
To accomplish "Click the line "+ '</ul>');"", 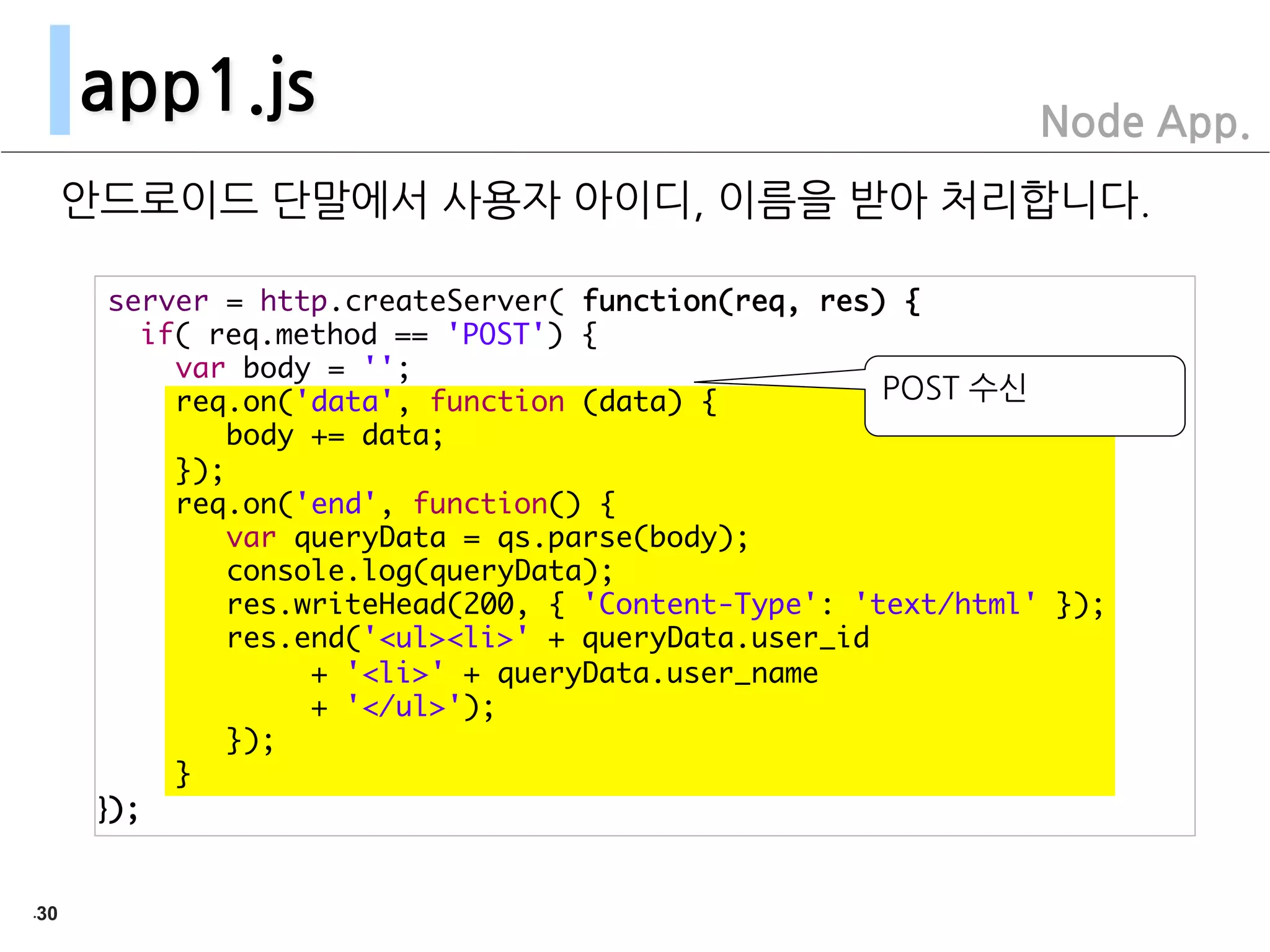I will (x=402, y=707).
